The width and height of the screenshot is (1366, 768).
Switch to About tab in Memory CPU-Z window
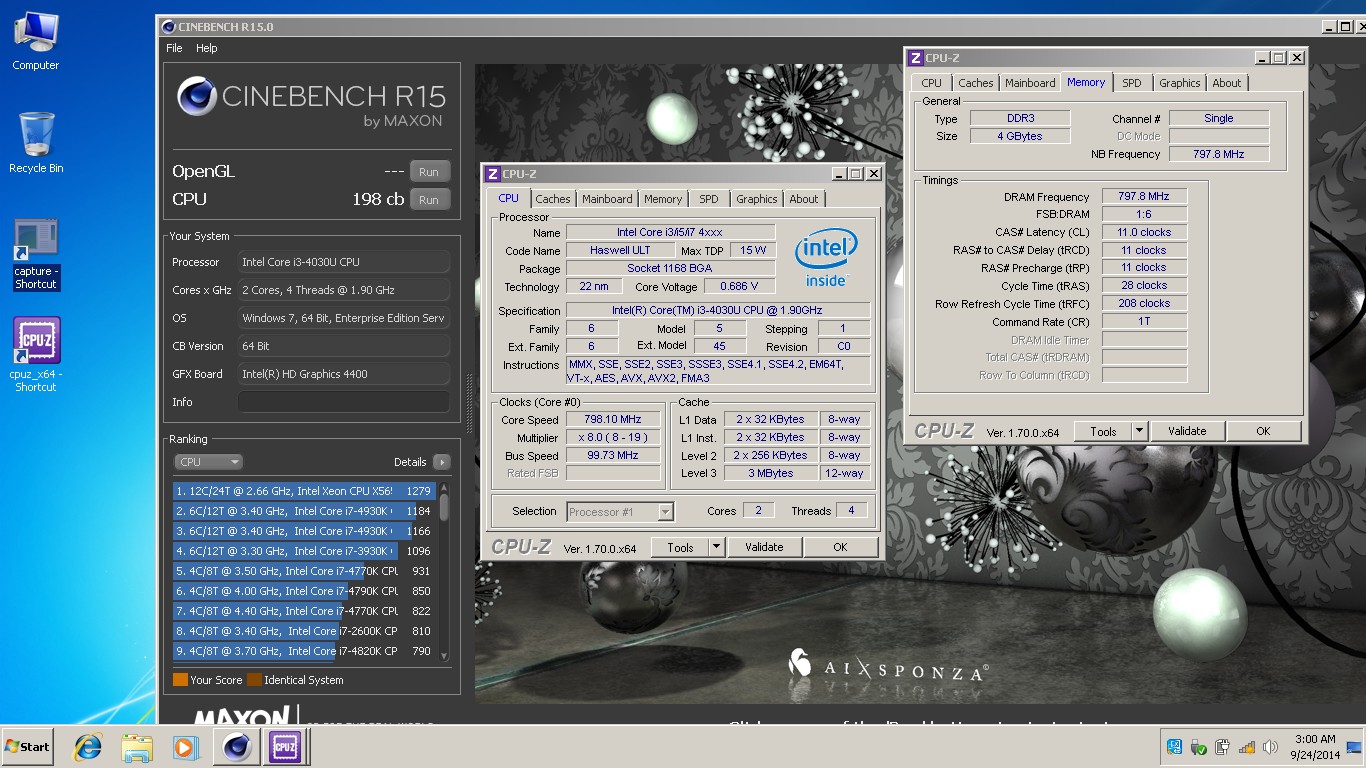[x=1227, y=83]
